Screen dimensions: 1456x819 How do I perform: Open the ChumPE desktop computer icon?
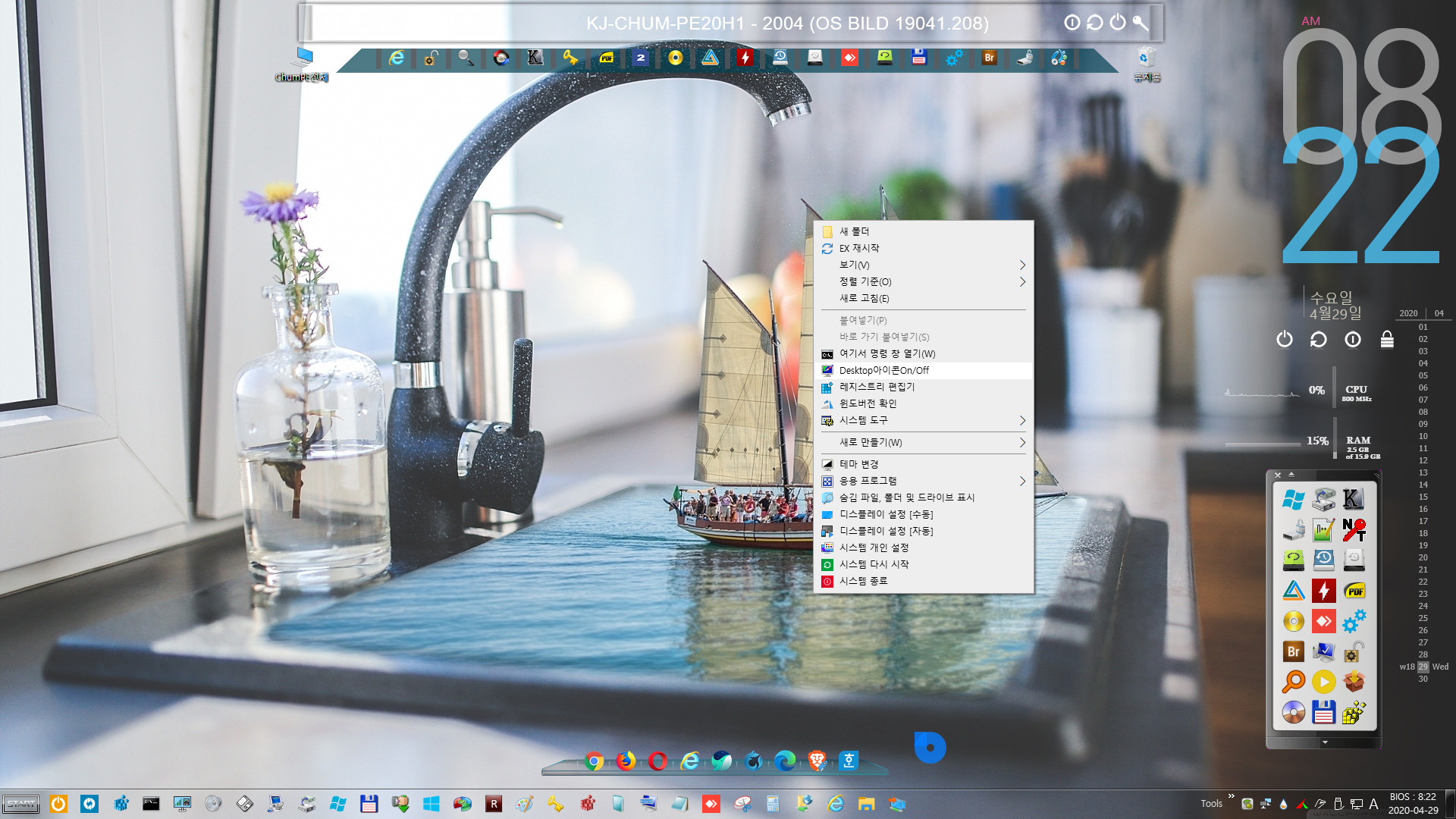click(303, 64)
